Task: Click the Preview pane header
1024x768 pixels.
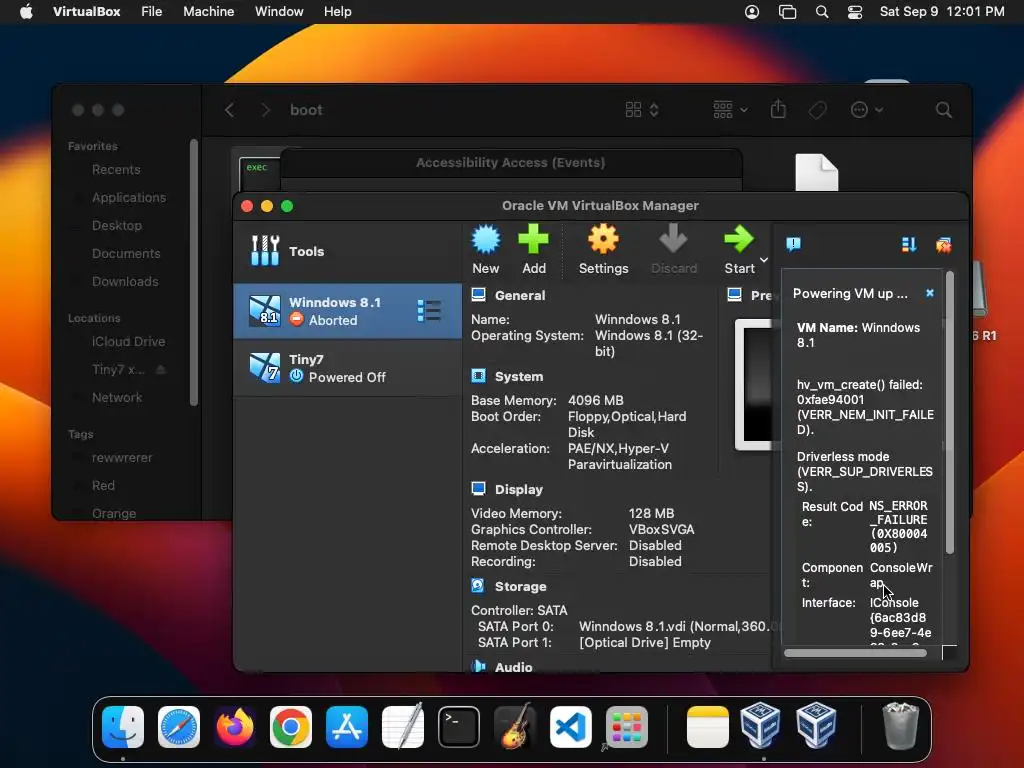Action: tap(750, 295)
